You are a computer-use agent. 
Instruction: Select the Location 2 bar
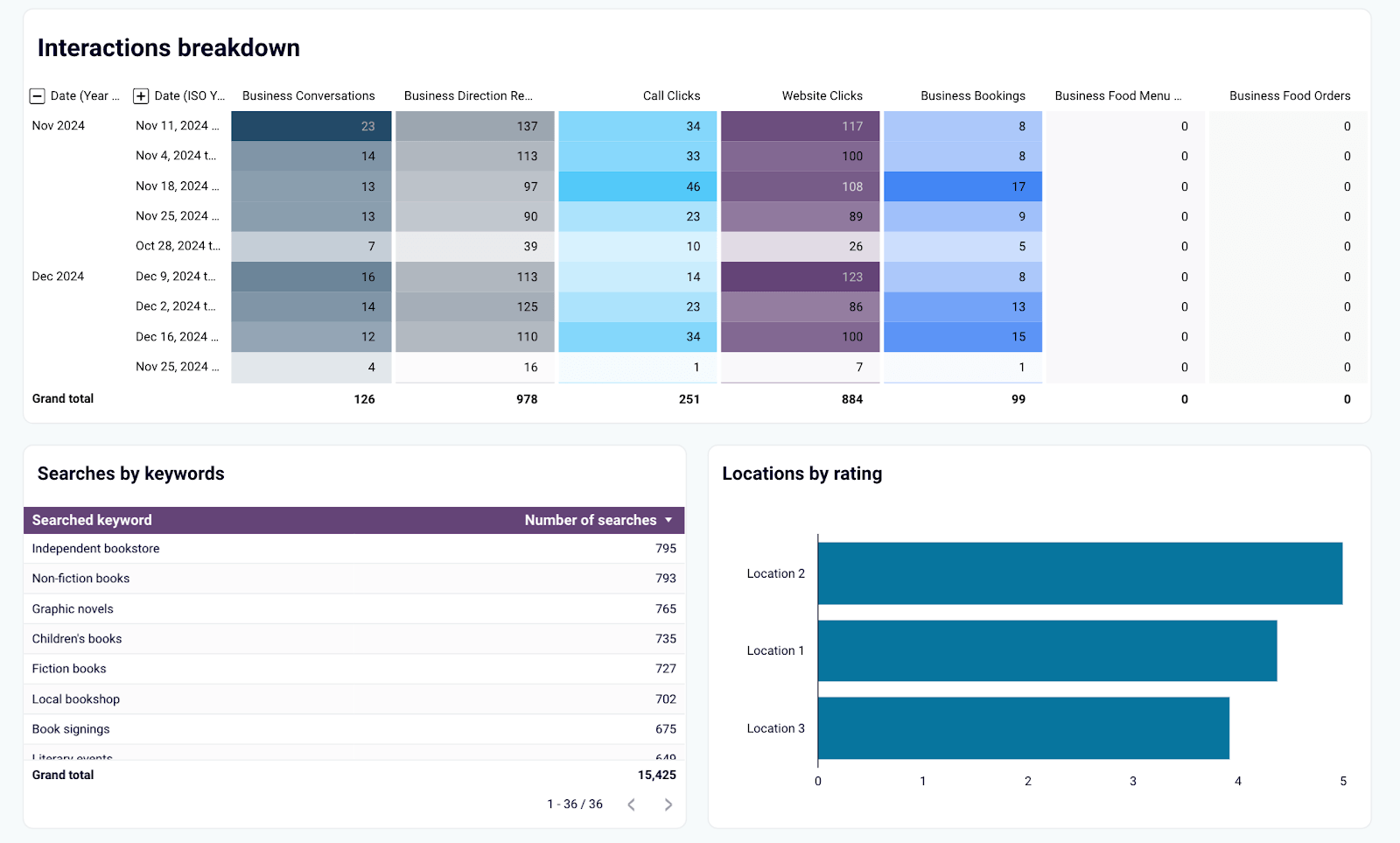1080,573
